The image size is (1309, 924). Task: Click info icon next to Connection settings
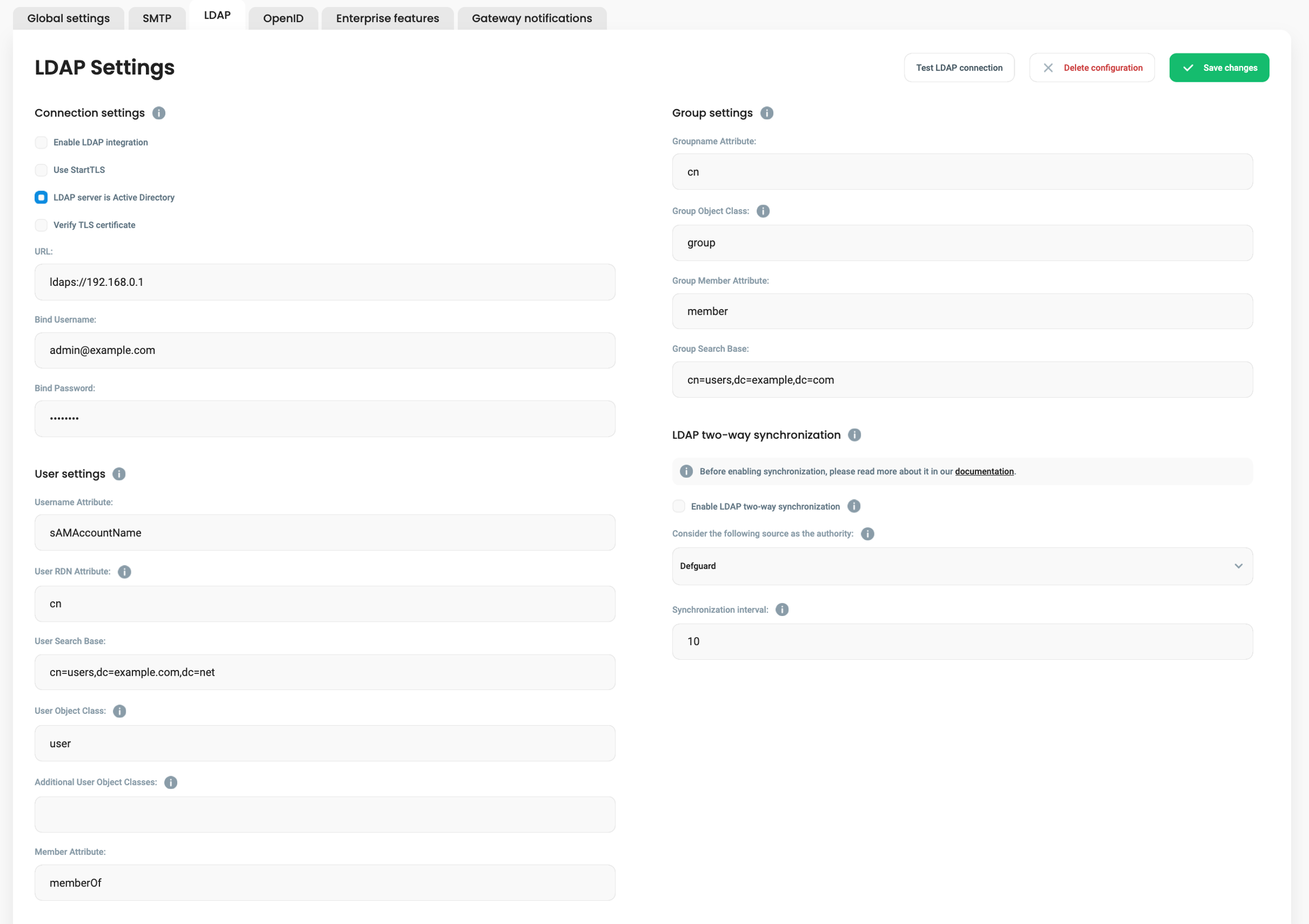[x=159, y=113]
